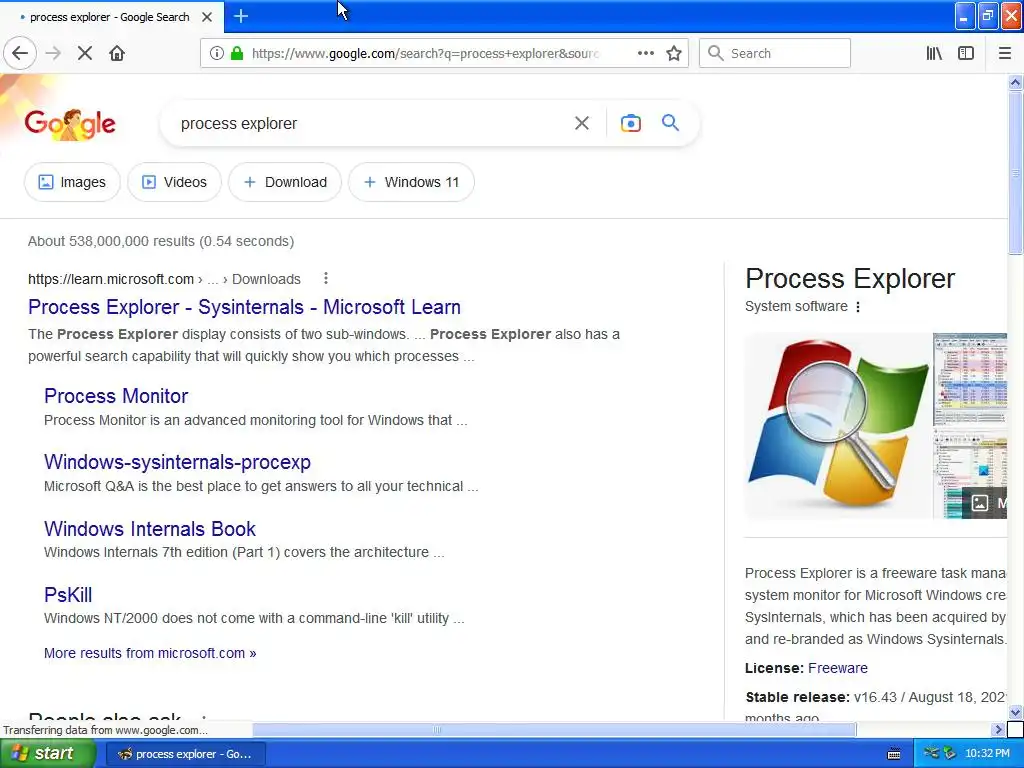1024x768 pixels.
Task: Open Process Explorer - Sysinternals result
Action: coord(244,307)
